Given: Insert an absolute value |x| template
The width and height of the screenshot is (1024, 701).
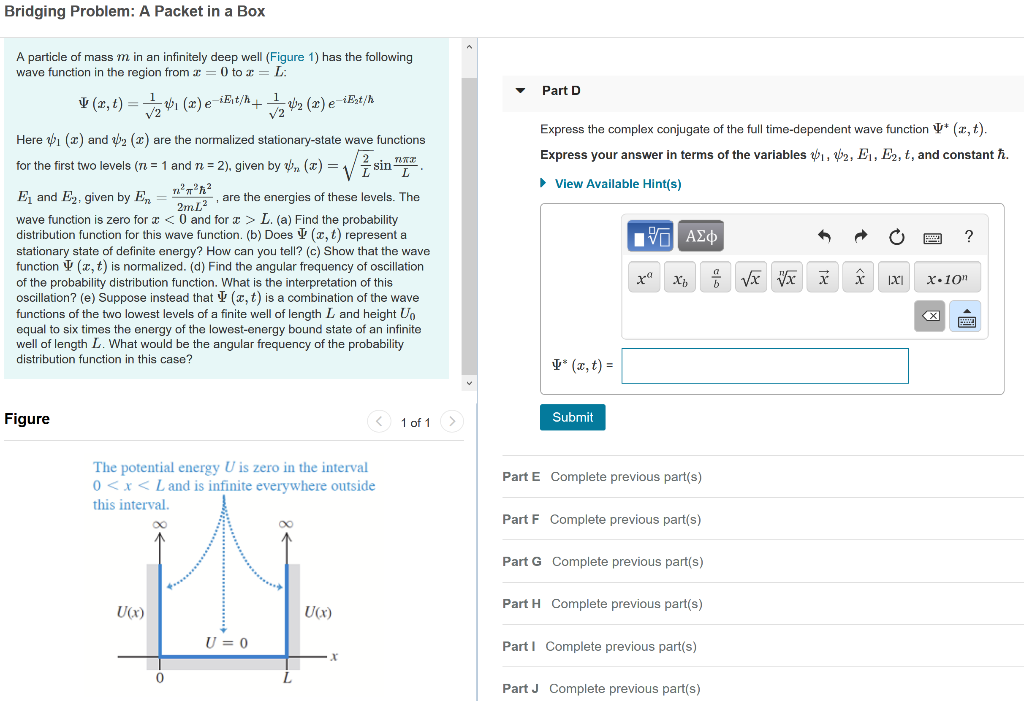Looking at the screenshot, I should tap(895, 277).
